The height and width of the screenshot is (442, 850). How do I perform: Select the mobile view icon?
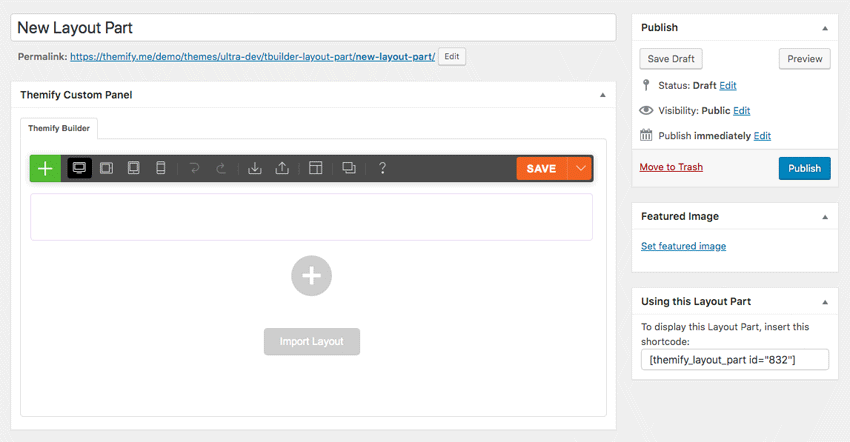(160, 168)
